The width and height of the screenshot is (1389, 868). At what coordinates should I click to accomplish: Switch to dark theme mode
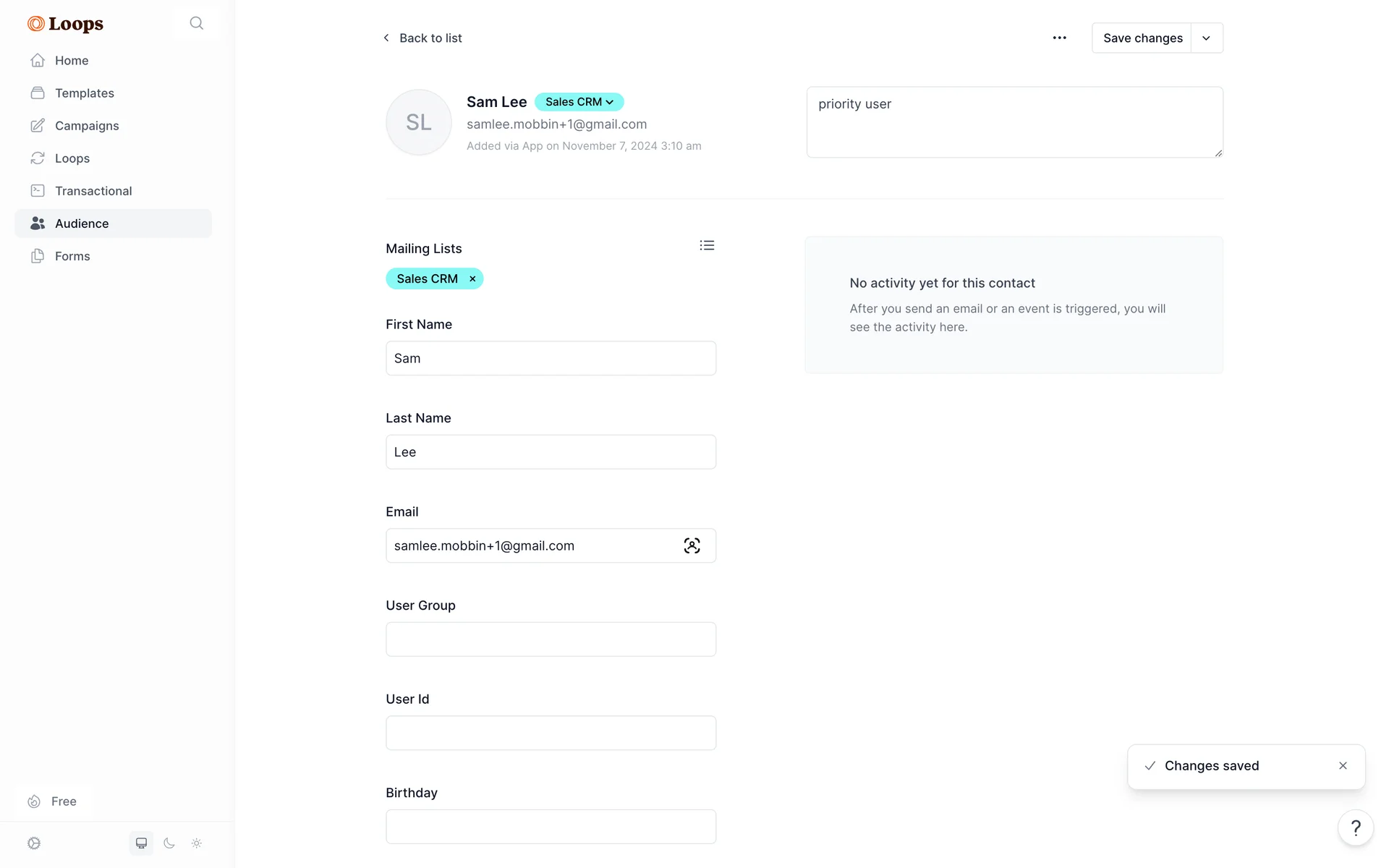click(x=169, y=843)
